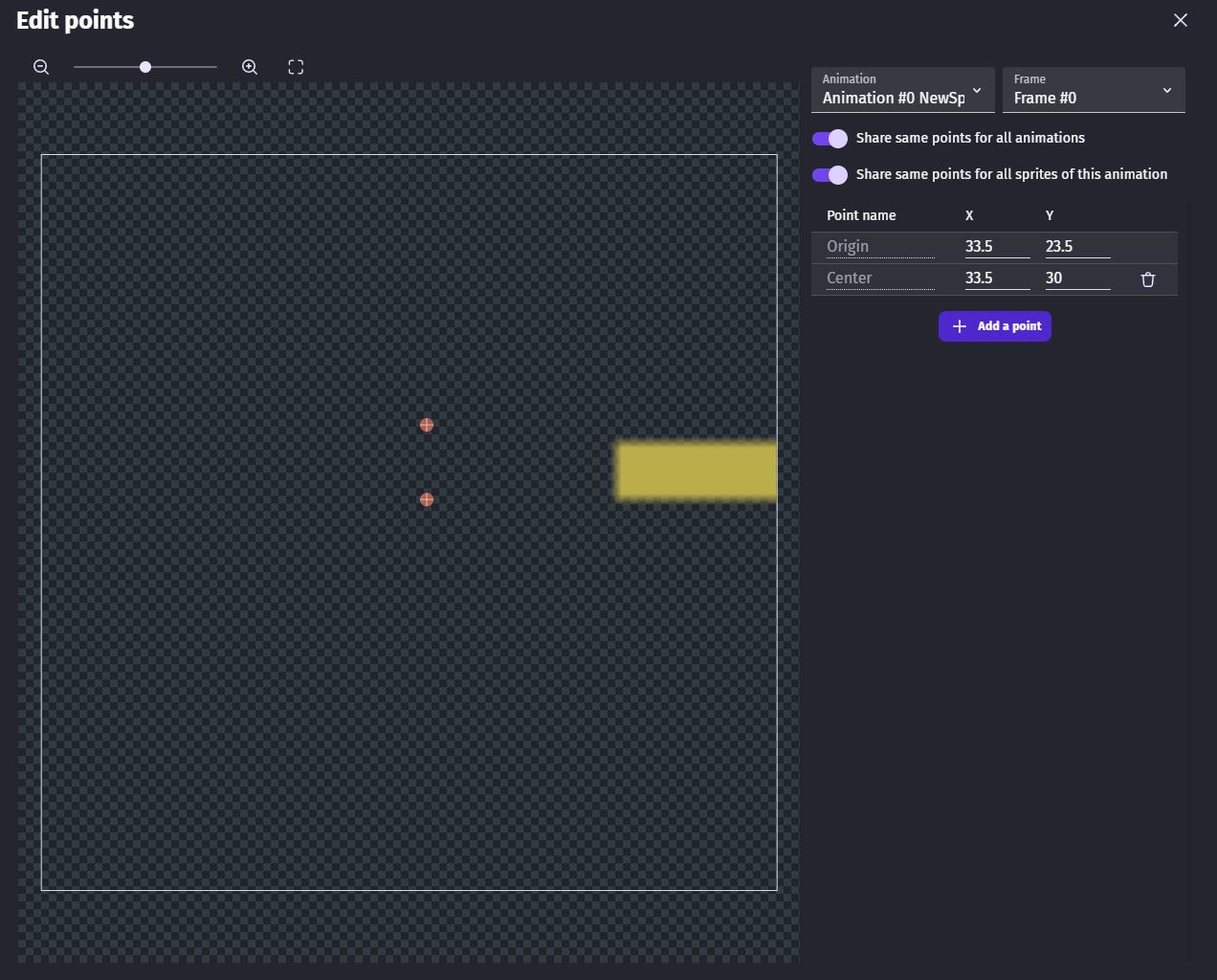The image size is (1217, 980).
Task: Click the zoom level slider handle
Action: [145, 67]
